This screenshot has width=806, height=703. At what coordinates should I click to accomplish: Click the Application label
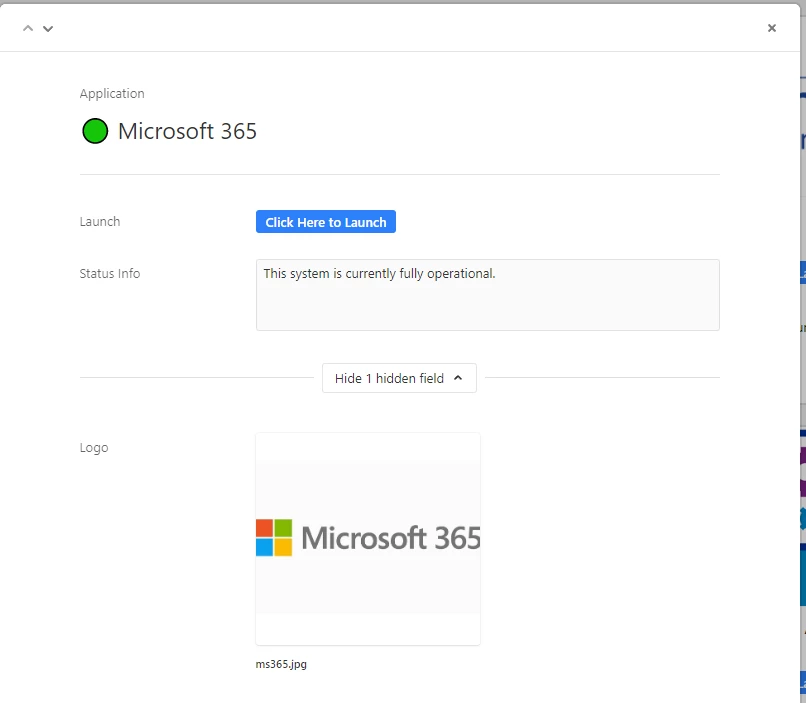coord(112,94)
